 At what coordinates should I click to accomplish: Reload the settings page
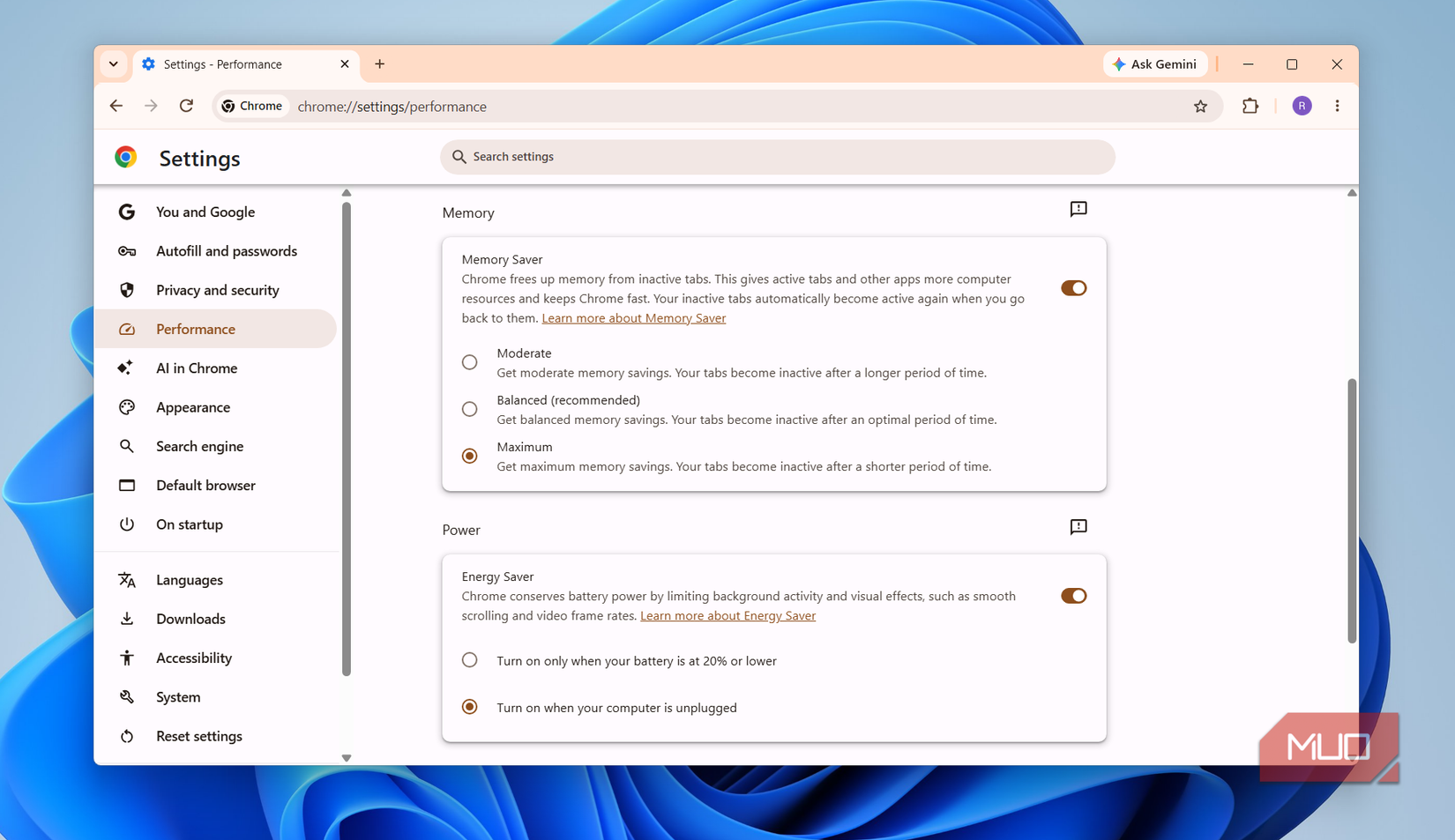tap(187, 107)
